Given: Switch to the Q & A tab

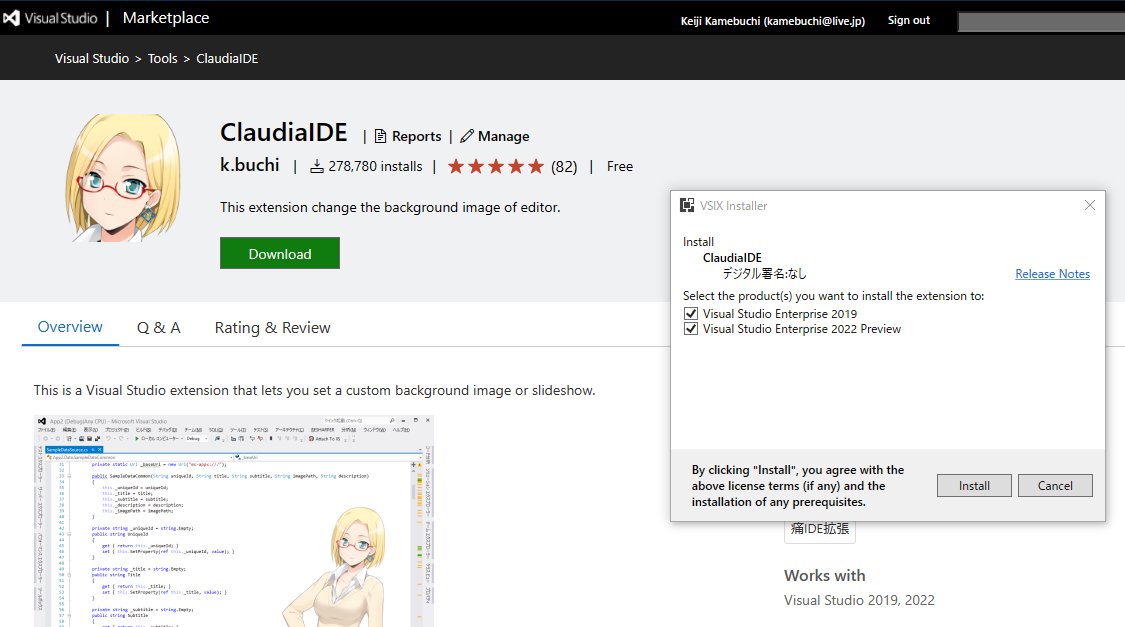Looking at the screenshot, I should click(159, 328).
